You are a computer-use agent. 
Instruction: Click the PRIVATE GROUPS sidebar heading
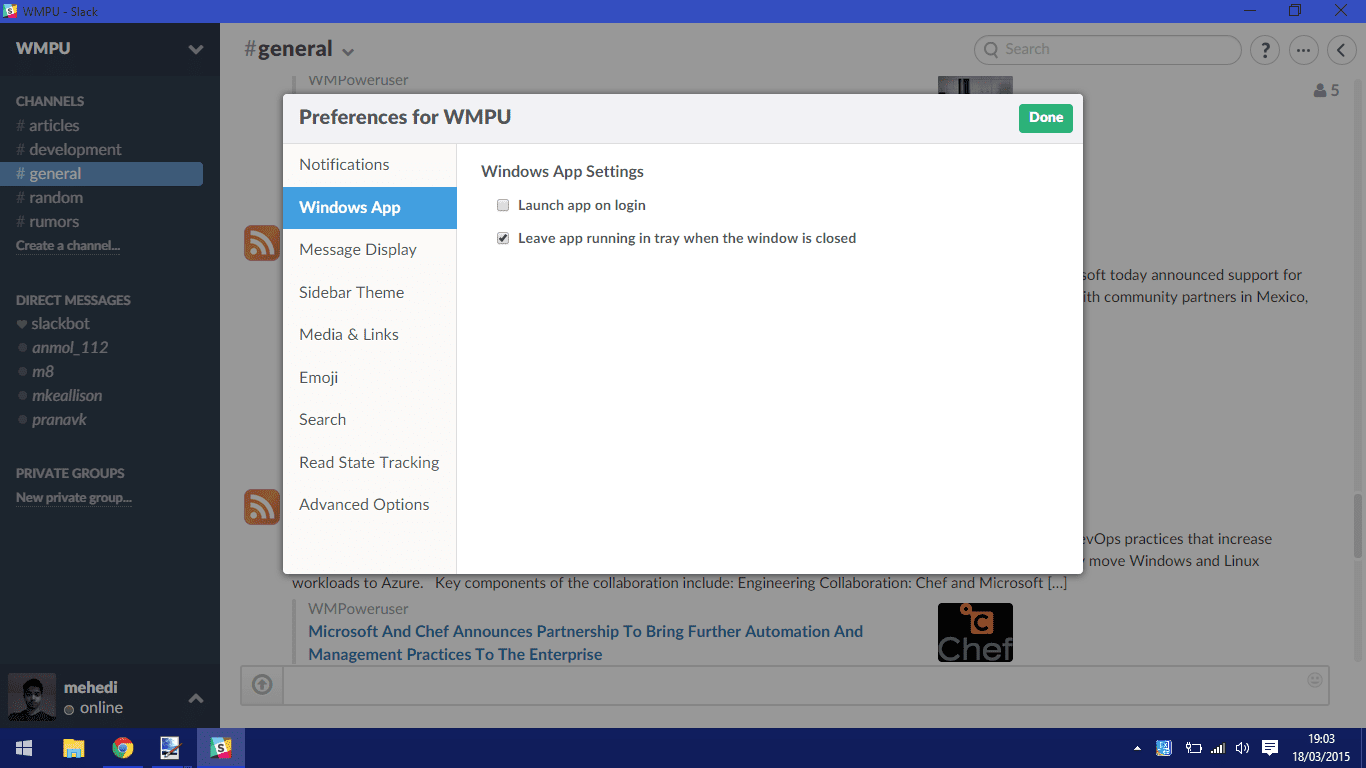(x=70, y=473)
